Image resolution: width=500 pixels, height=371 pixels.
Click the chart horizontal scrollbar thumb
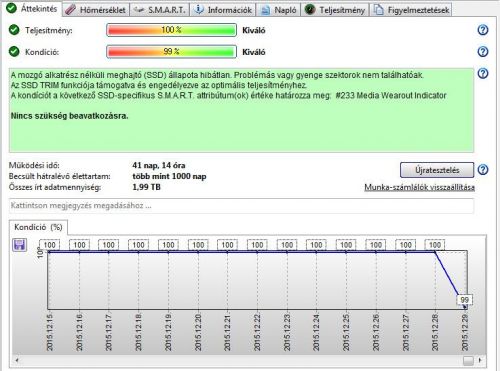(x=468, y=360)
